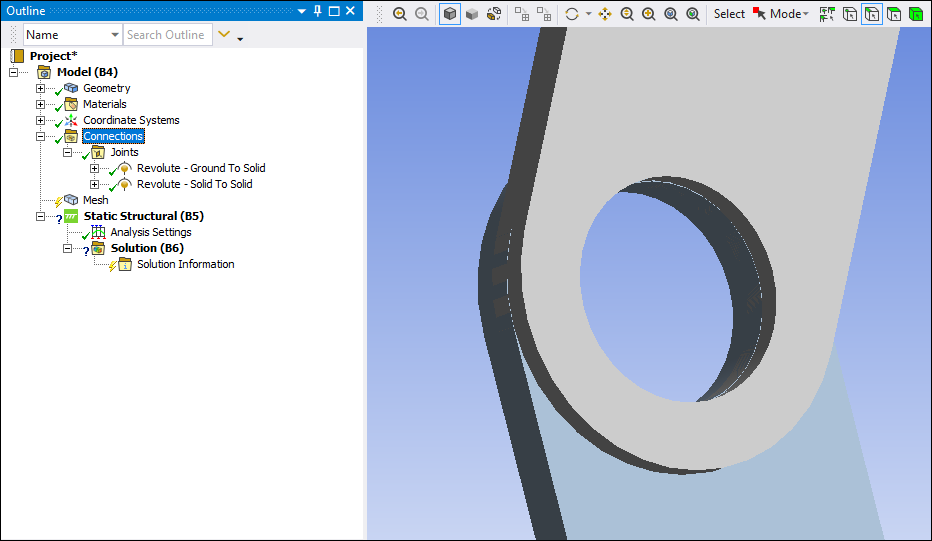Click the Search Outline input field
Viewport: 932px width, 541px height.
tap(167, 35)
